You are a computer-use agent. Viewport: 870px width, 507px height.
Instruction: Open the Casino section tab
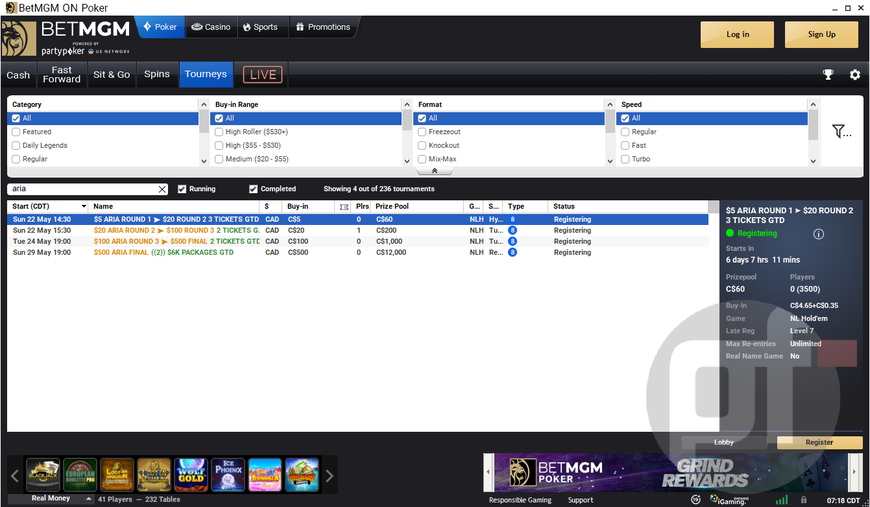pos(211,27)
